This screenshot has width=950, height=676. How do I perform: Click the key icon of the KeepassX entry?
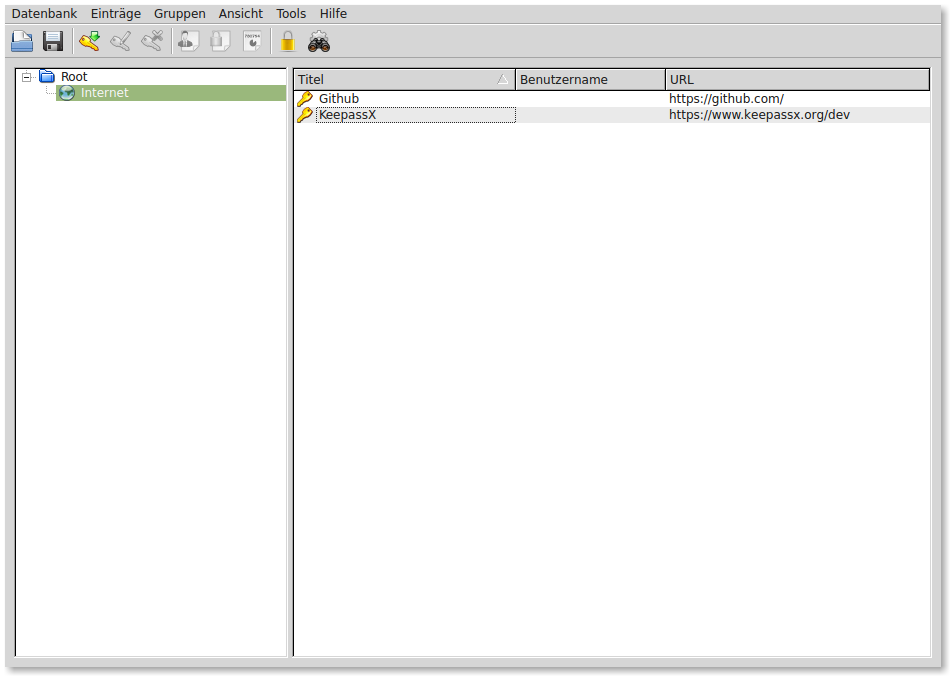point(305,114)
